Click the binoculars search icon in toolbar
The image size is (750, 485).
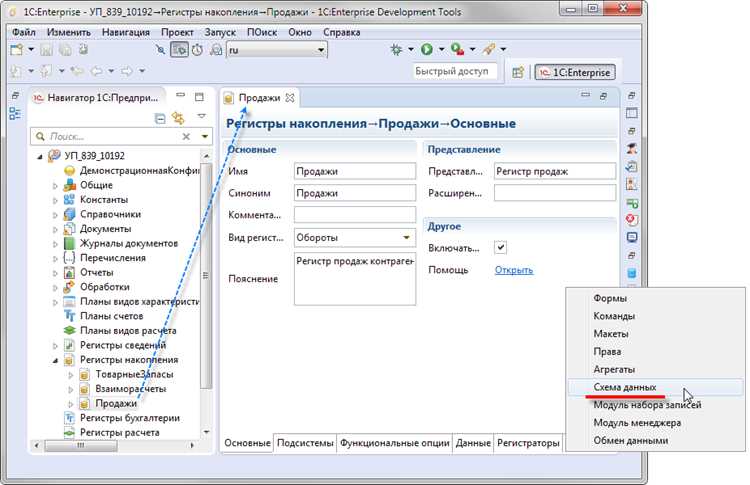(216, 50)
